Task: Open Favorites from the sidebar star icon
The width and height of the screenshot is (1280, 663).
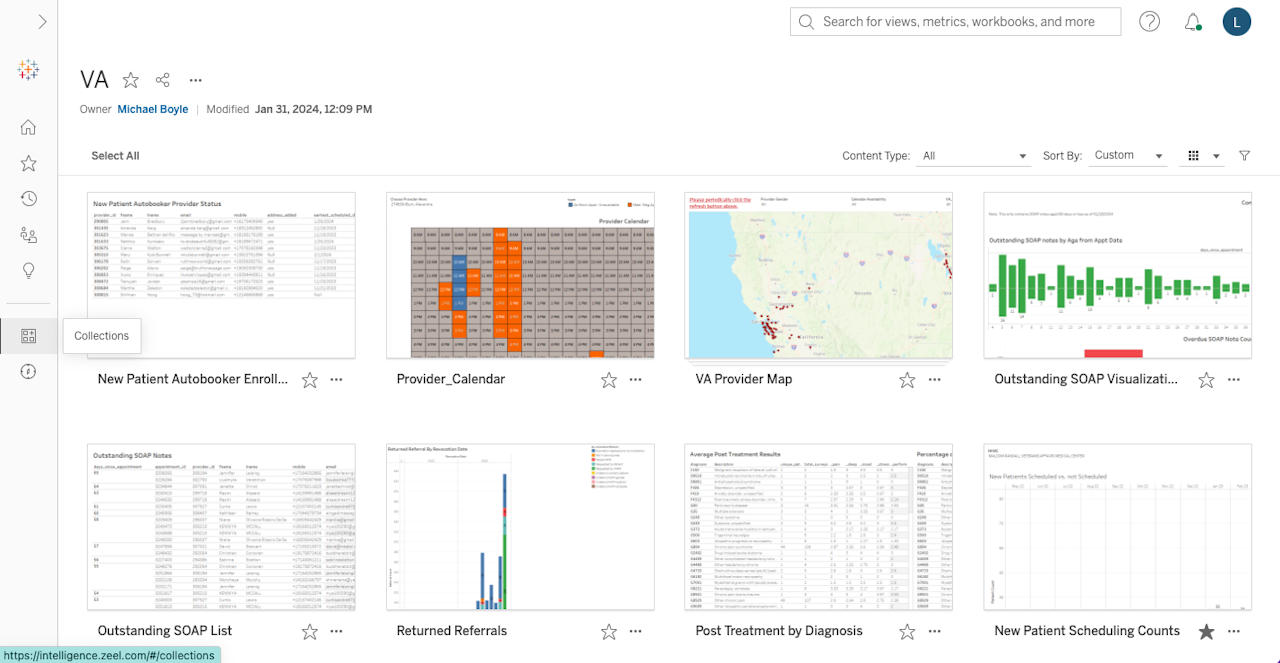Action: click(x=28, y=163)
